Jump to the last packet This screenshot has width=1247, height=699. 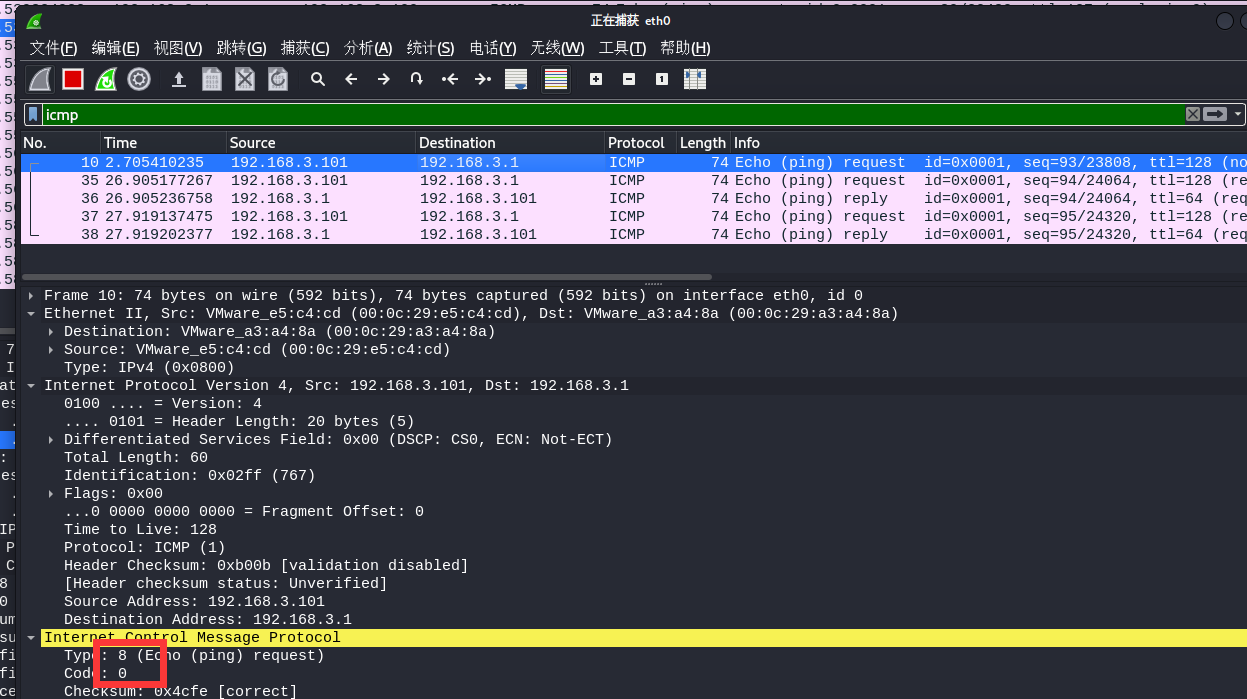pyautogui.click(x=483, y=79)
